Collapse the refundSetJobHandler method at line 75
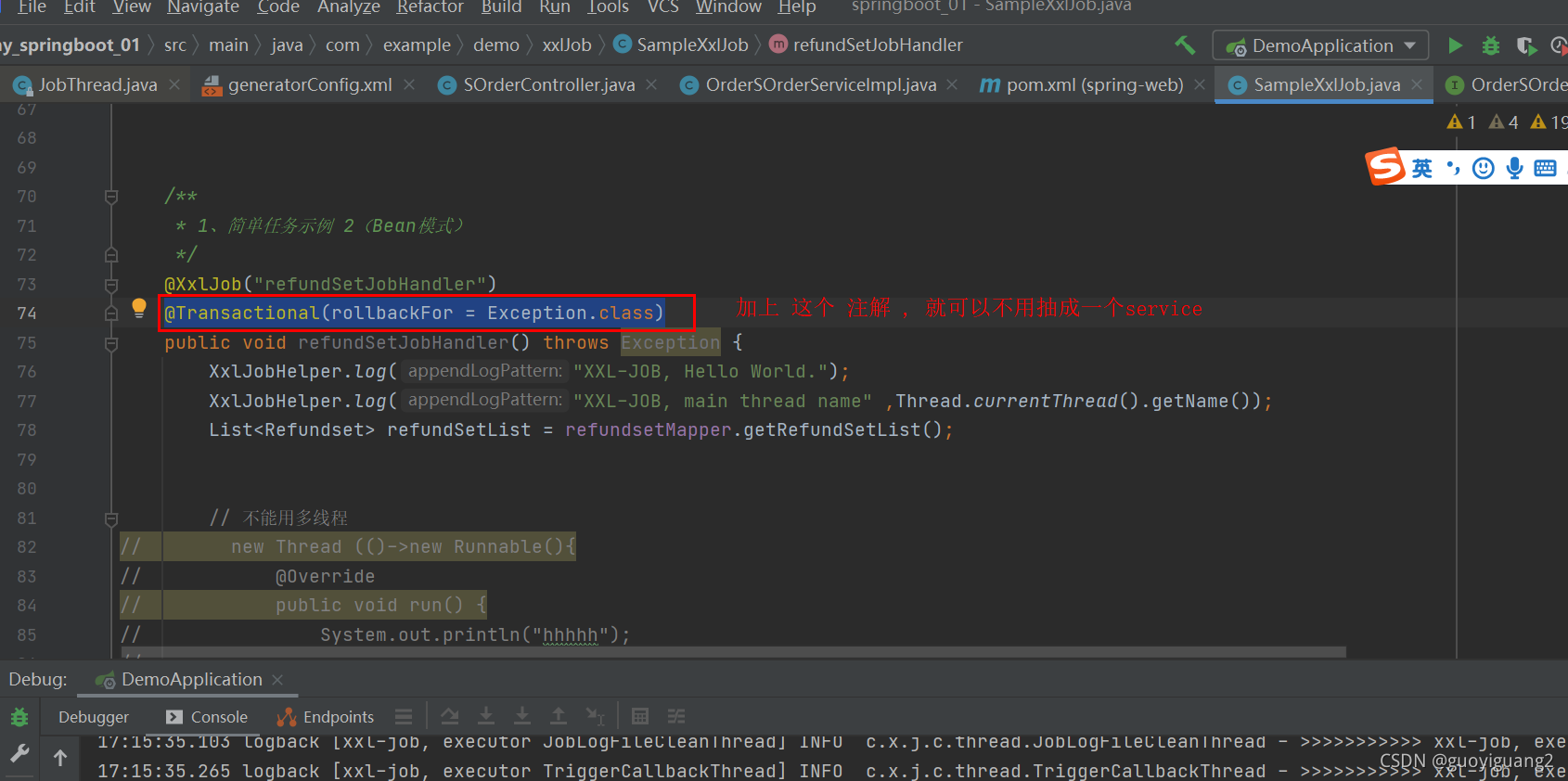Screen dimensions: 1568x781 click(x=111, y=343)
